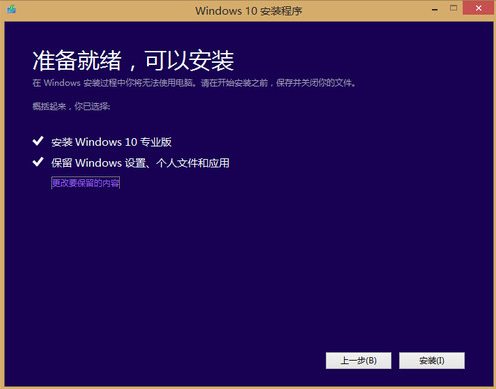Maximize the Windows 10 安装程序 window

coord(453,8)
